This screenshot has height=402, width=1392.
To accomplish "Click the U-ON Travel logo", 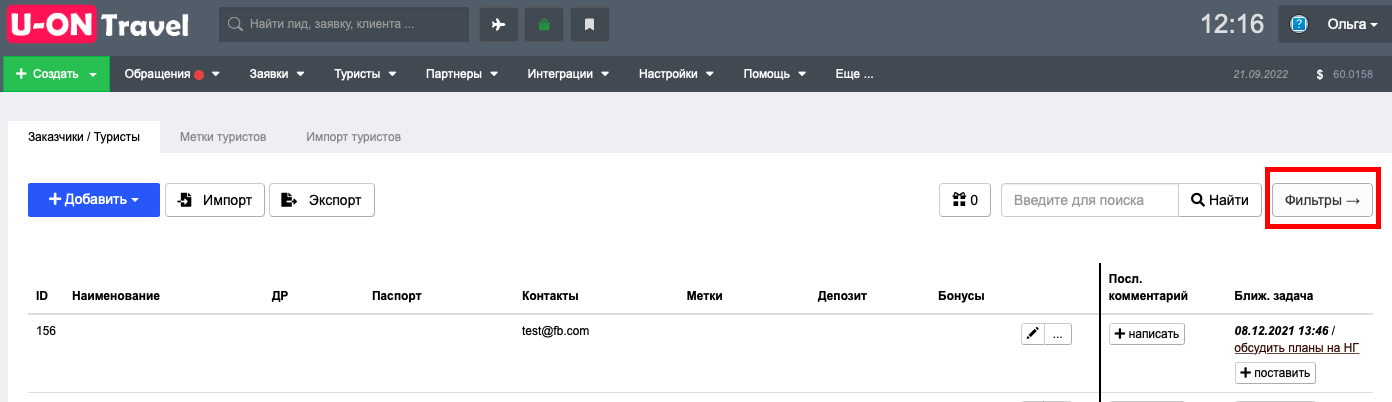I will tap(99, 24).
